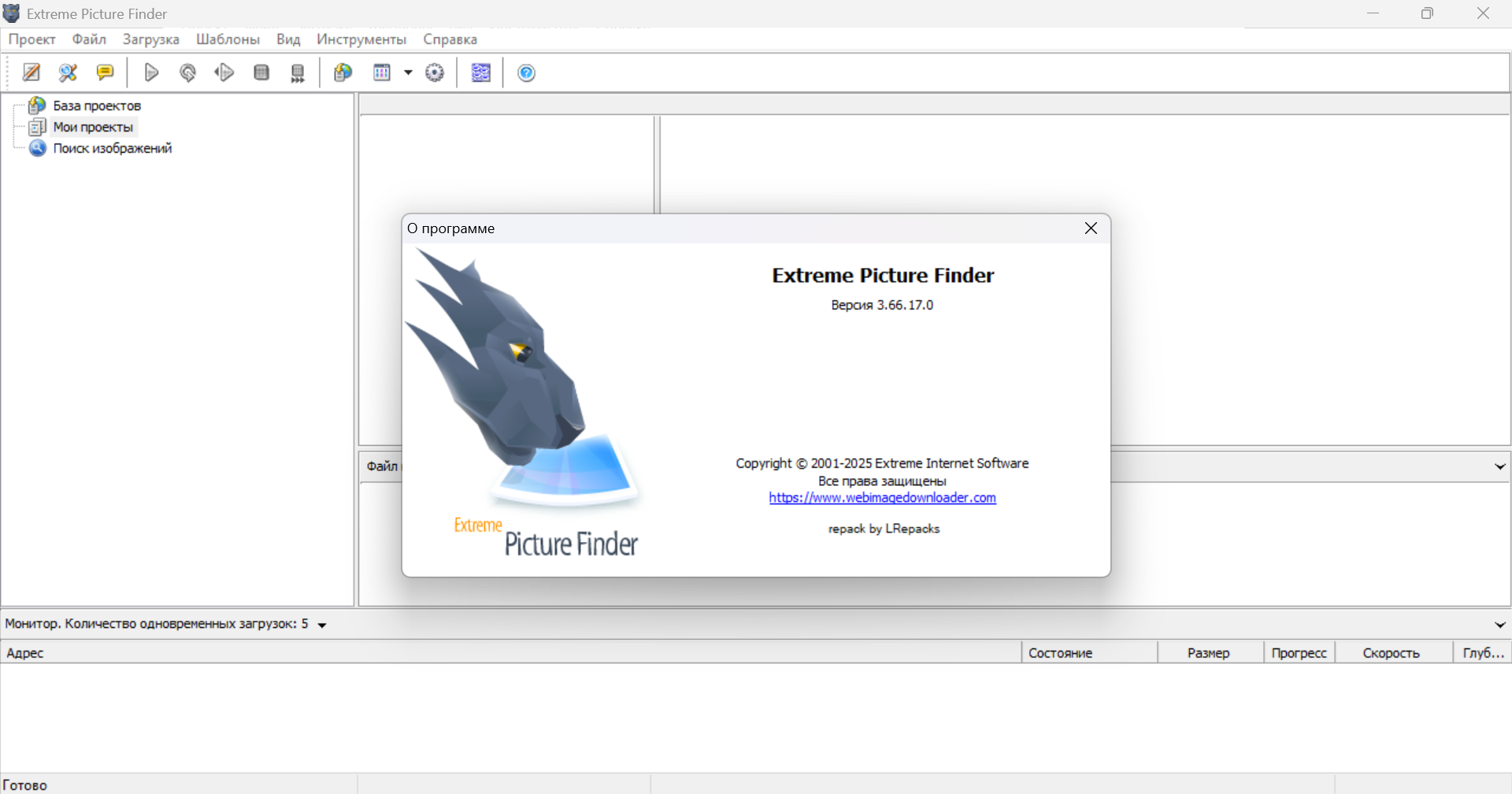1512x794 pixels.
Task: Click the Скорость column header
Action: coord(1394,653)
